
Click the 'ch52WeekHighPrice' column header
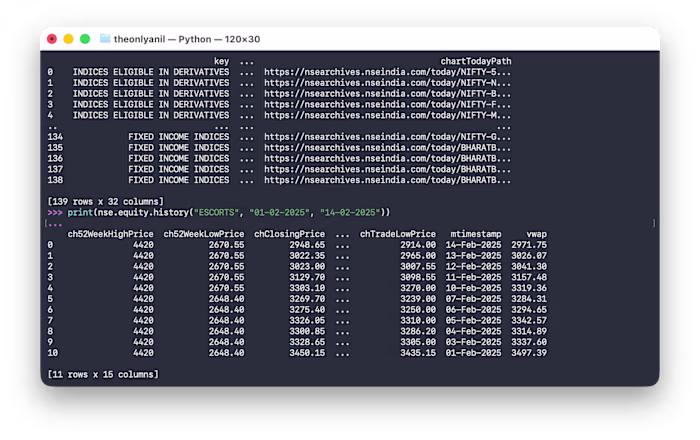[x=110, y=234]
